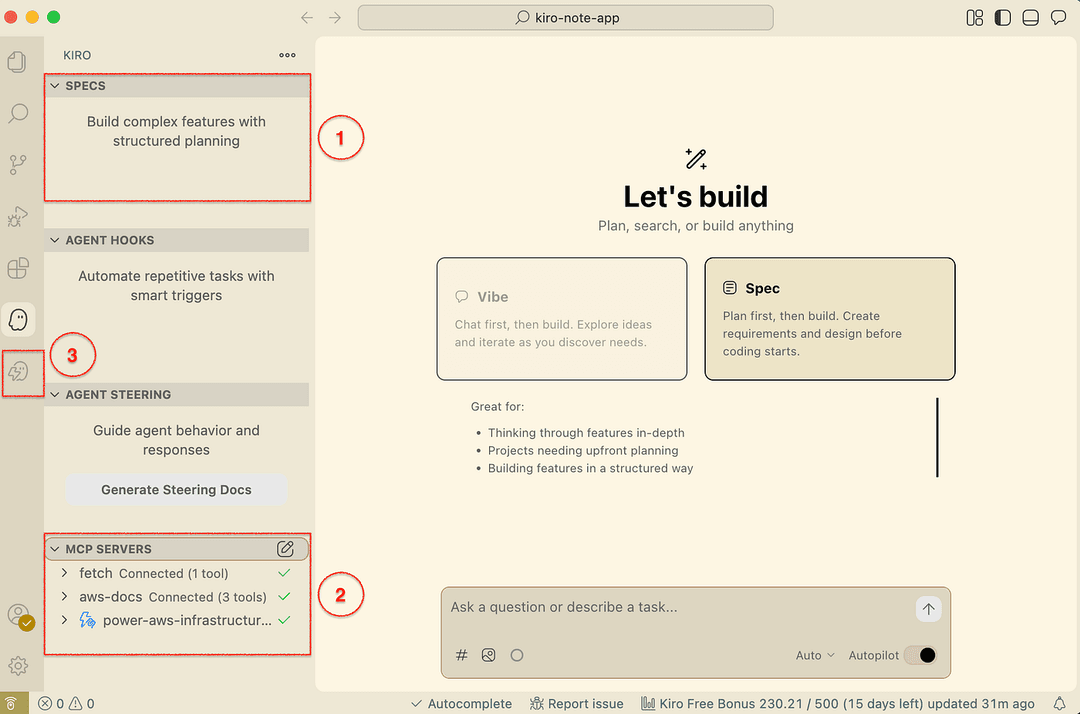
Task: Go forward with the navigation arrow
Action: tap(335, 18)
